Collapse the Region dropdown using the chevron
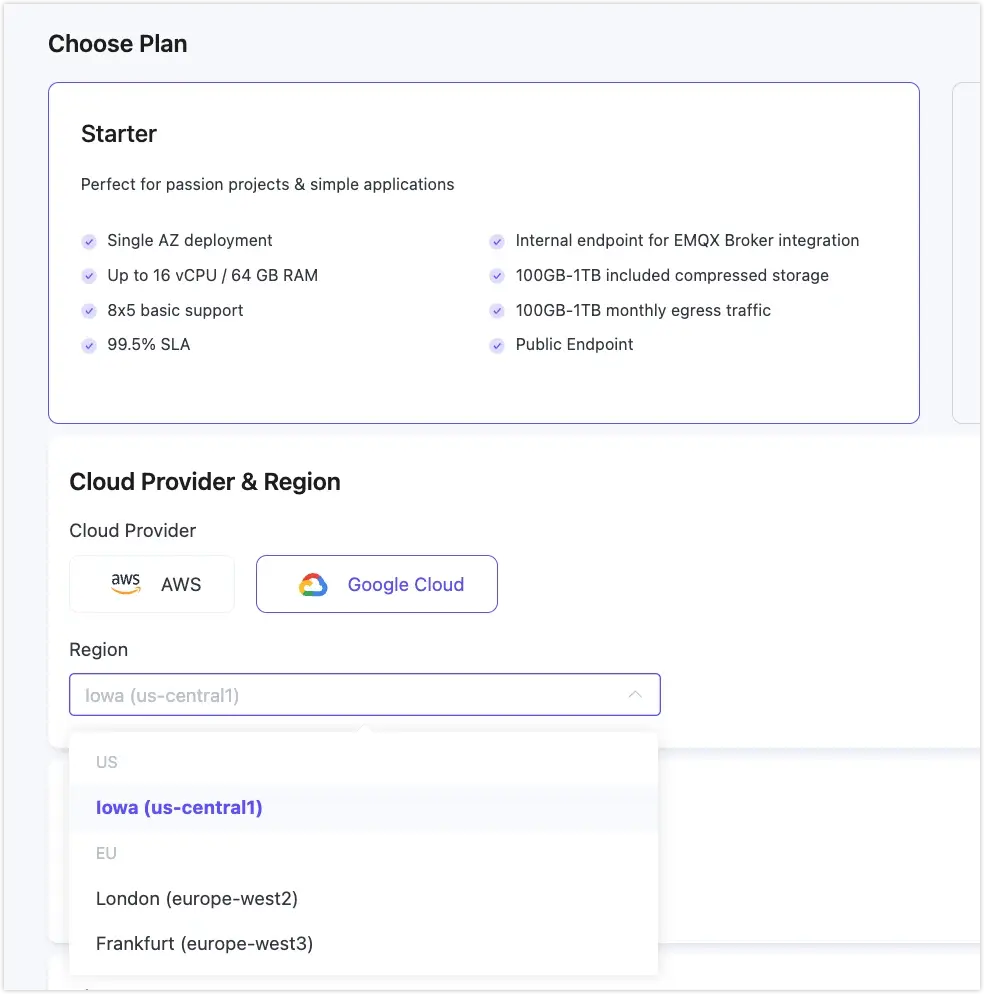 (635, 695)
